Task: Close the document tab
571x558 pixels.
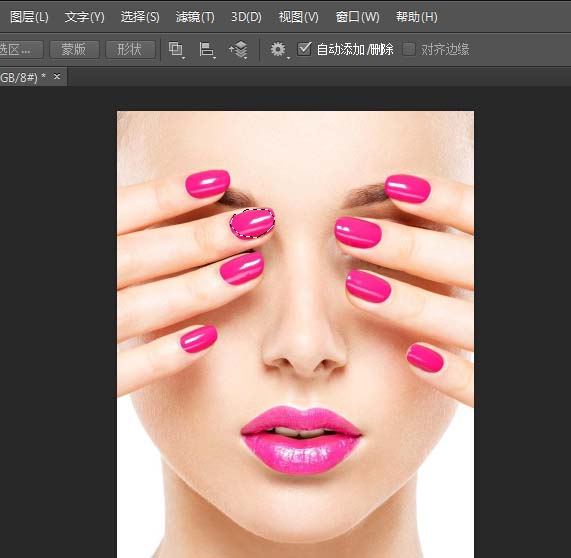Action: pyautogui.click(x=57, y=76)
